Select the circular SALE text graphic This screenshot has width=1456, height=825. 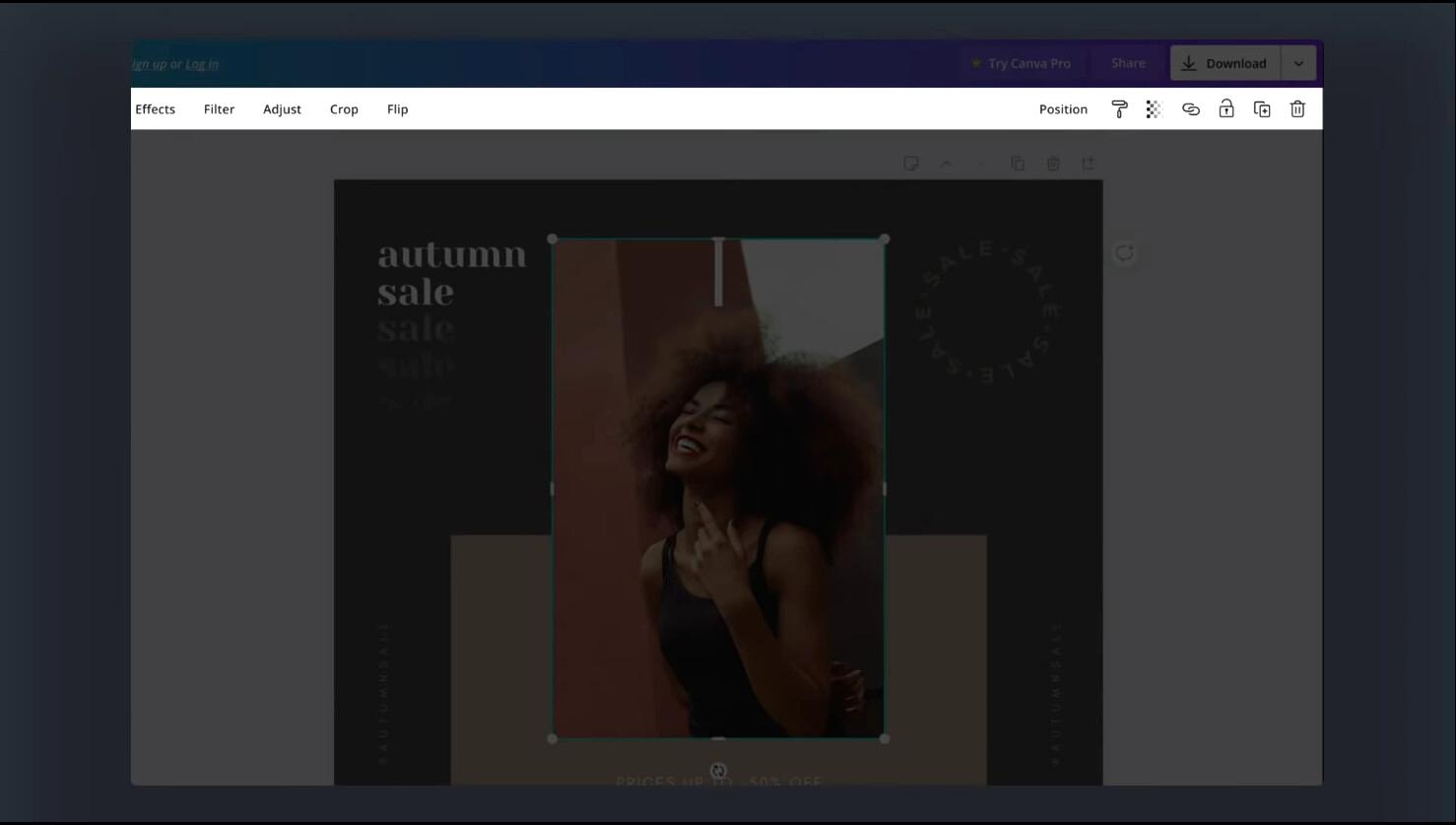[x=986, y=311]
